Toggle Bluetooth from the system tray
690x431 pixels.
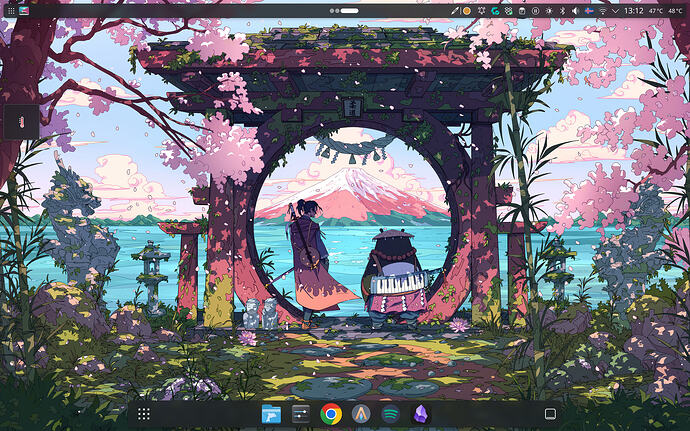pos(562,11)
